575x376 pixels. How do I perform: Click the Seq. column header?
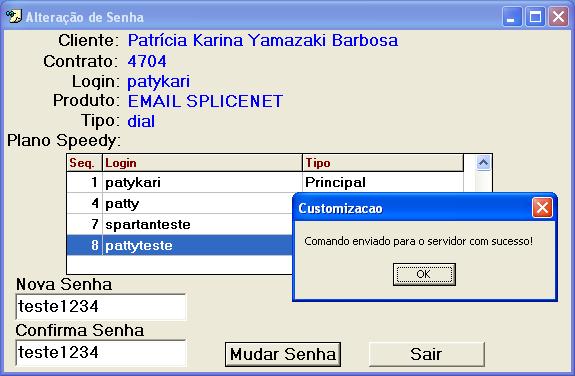pyautogui.click(x=84, y=163)
